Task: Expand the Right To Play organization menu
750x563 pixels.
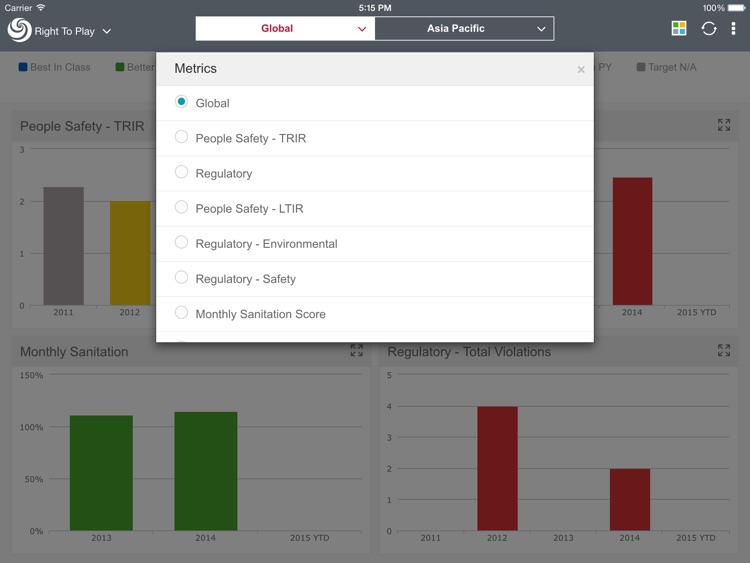Action: pos(106,31)
